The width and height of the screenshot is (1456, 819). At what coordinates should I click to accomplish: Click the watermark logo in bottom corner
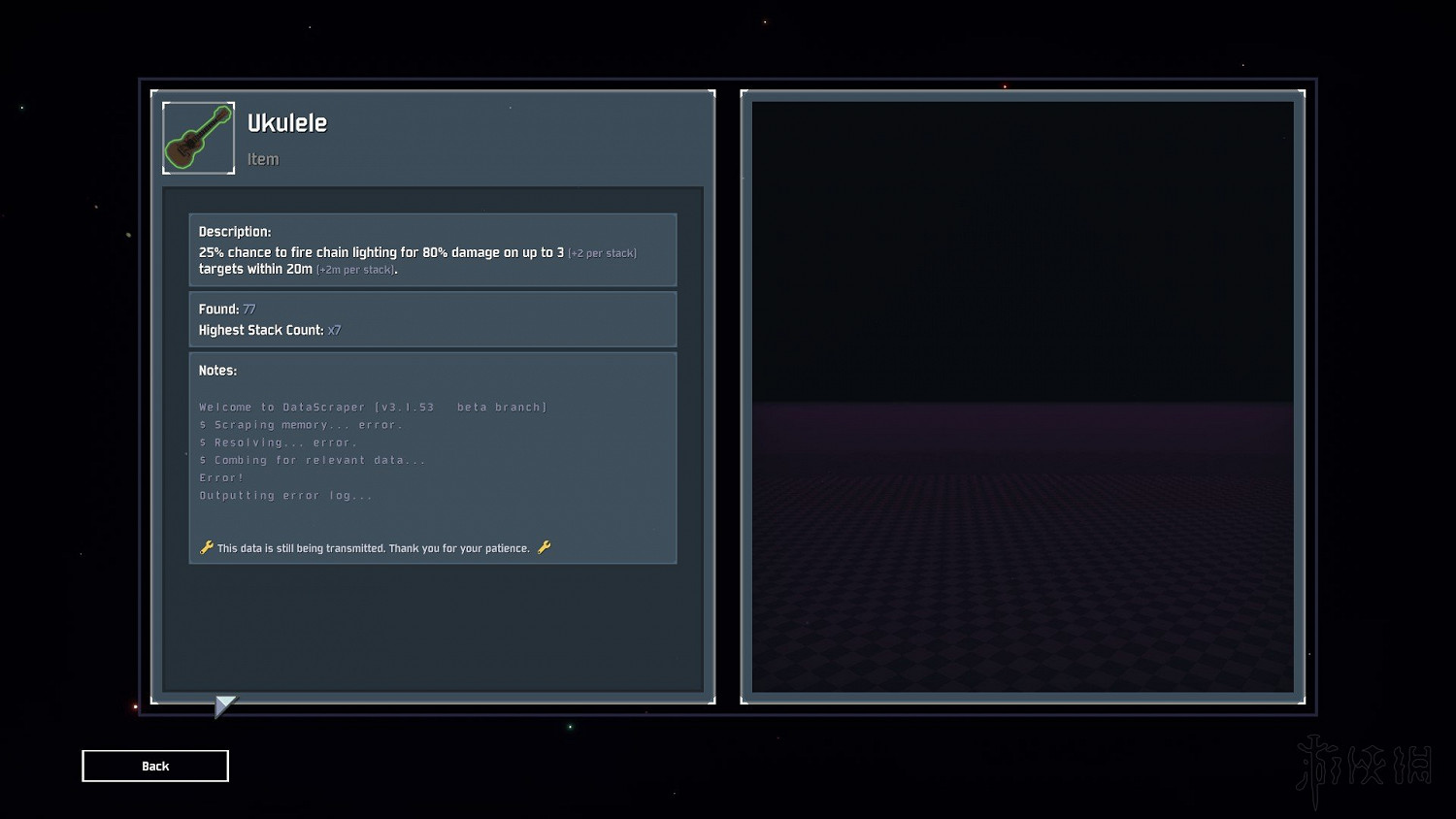tap(1365, 766)
